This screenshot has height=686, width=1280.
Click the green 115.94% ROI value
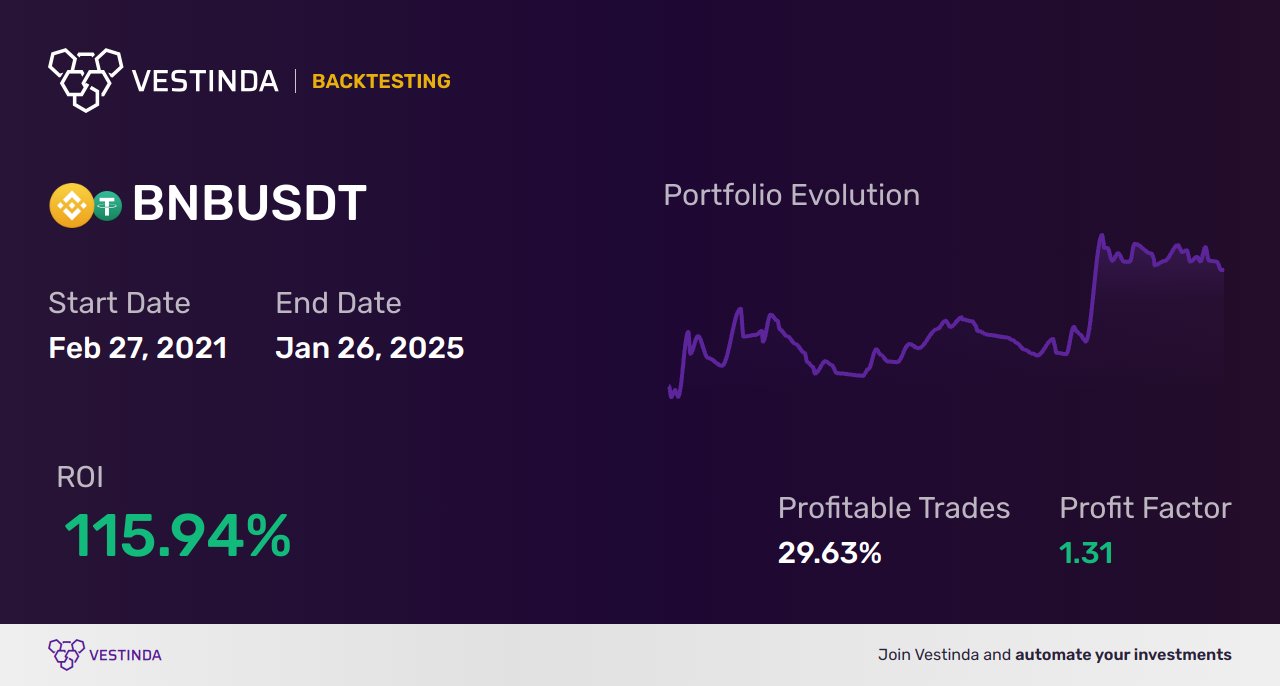coord(177,536)
